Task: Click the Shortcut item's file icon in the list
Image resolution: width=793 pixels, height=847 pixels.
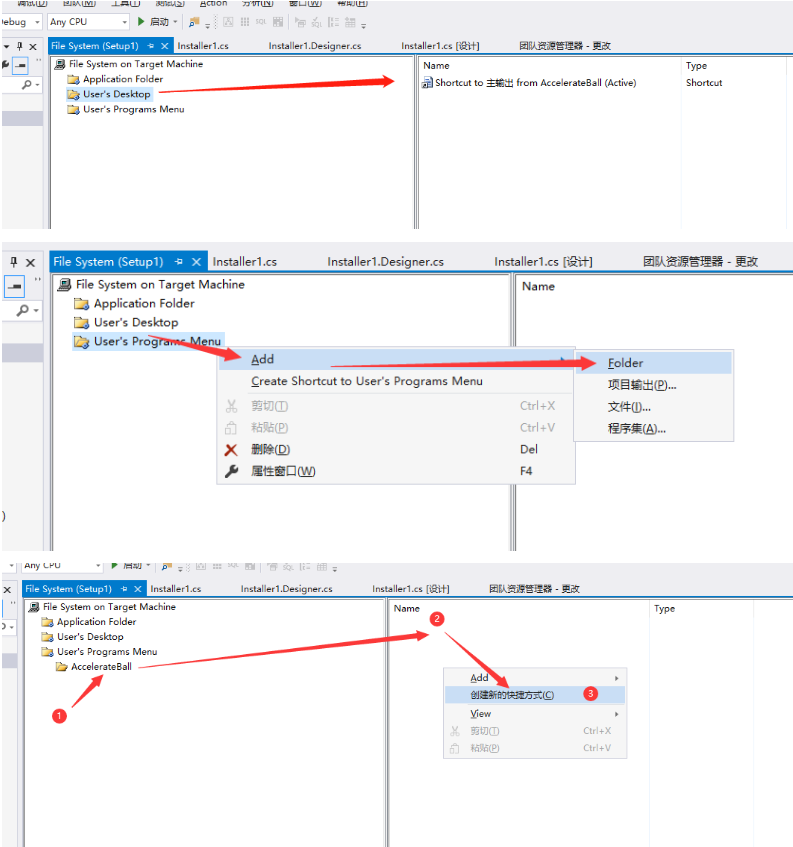Action: coord(427,83)
